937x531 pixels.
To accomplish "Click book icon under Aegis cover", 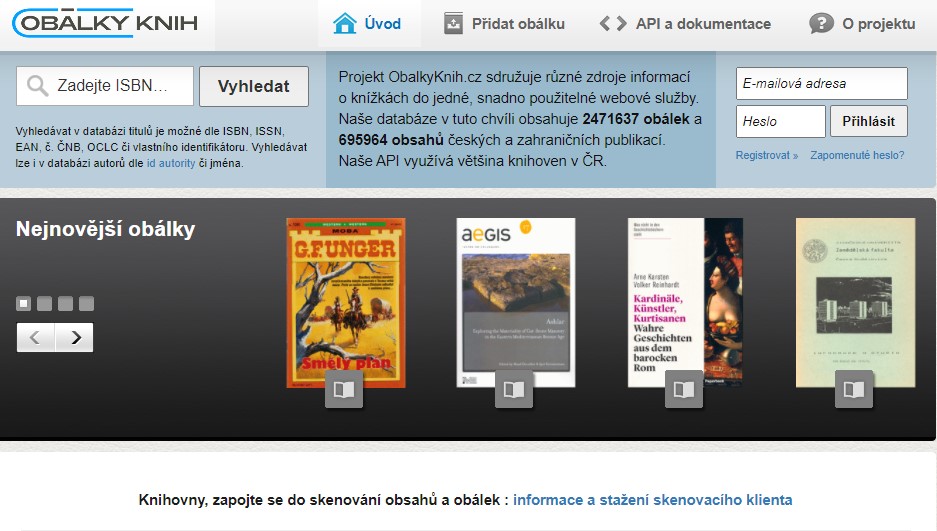I will coord(514,389).
